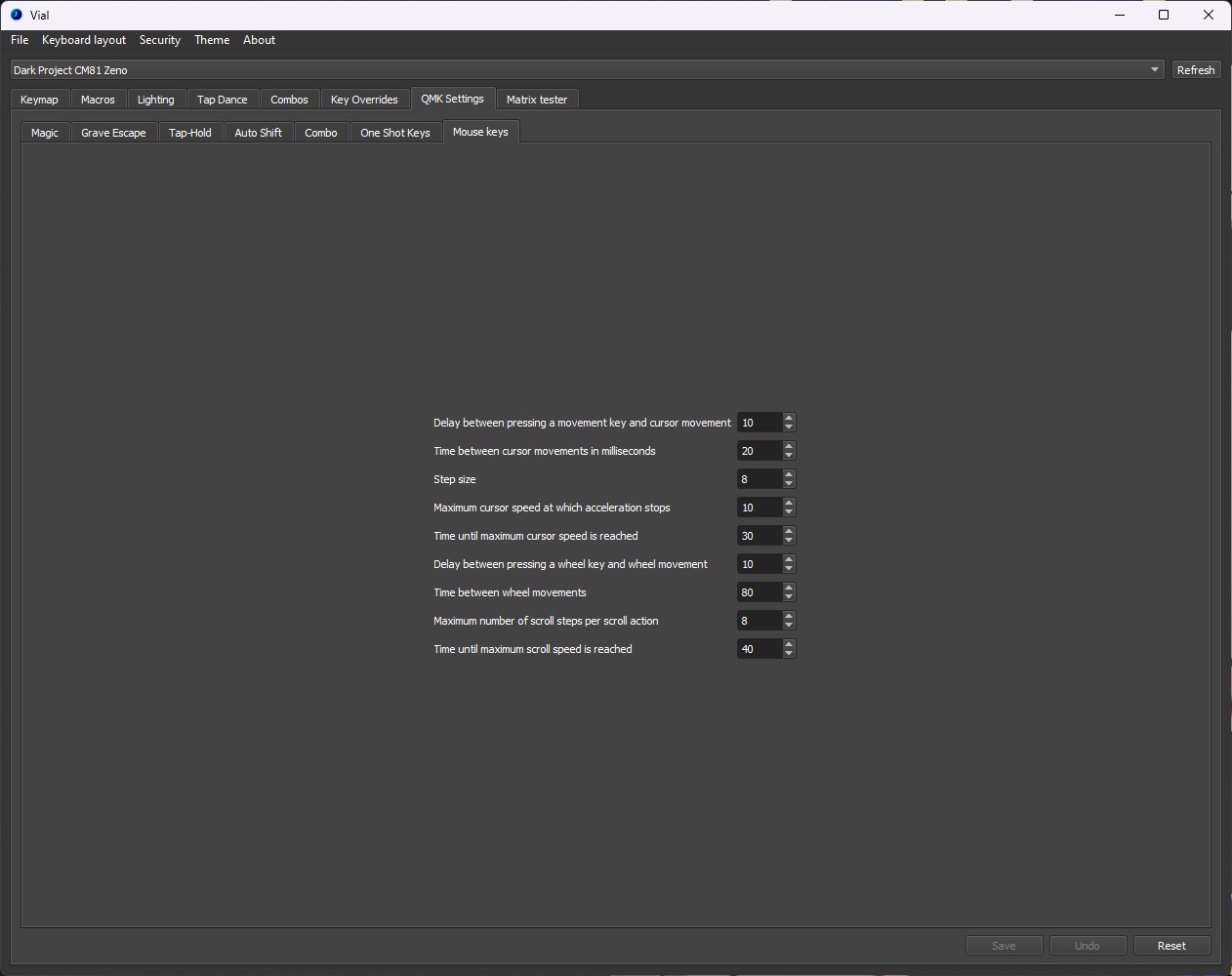This screenshot has height=976, width=1232.
Task: Switch to the Tap Dance tab
Action: (223, 100)
